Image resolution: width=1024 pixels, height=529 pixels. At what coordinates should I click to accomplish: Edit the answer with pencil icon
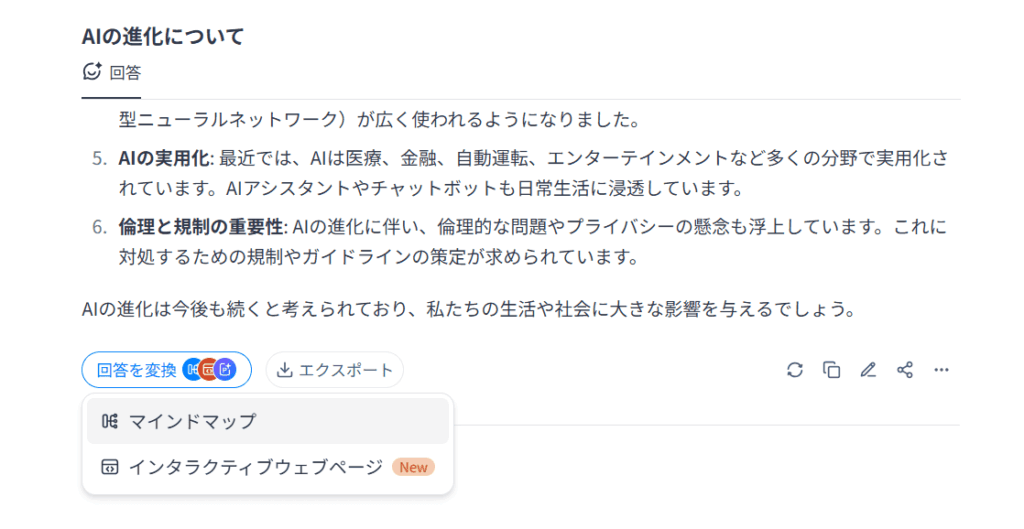pos(868,370)
